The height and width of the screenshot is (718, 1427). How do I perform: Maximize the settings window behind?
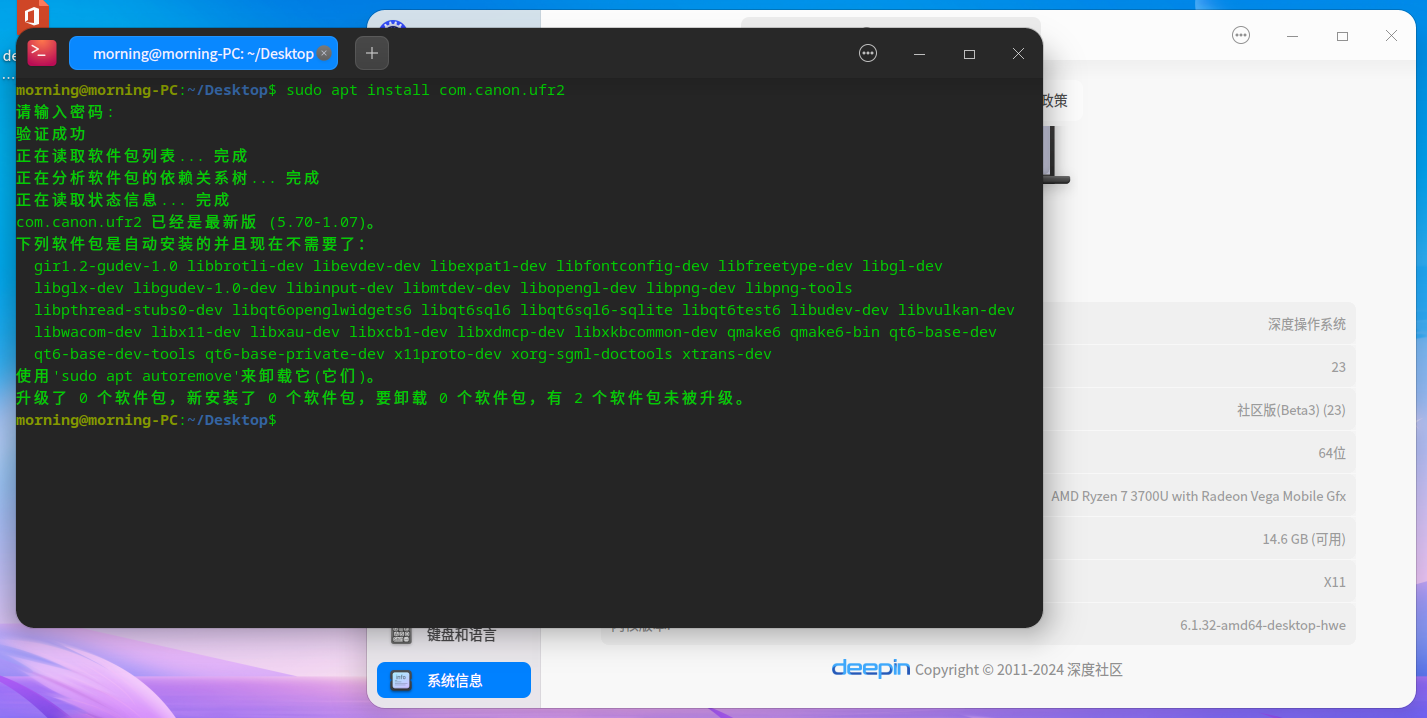coord(1342,35)
